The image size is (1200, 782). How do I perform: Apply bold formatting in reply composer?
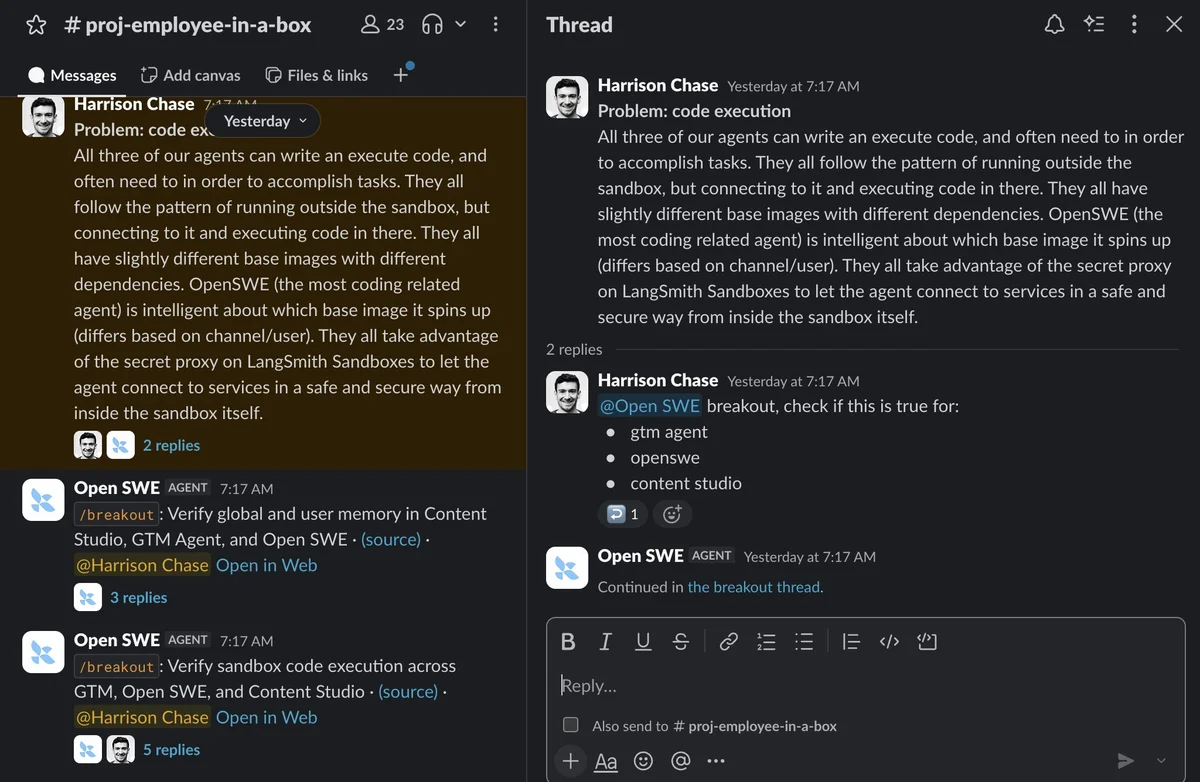(568, 642)
